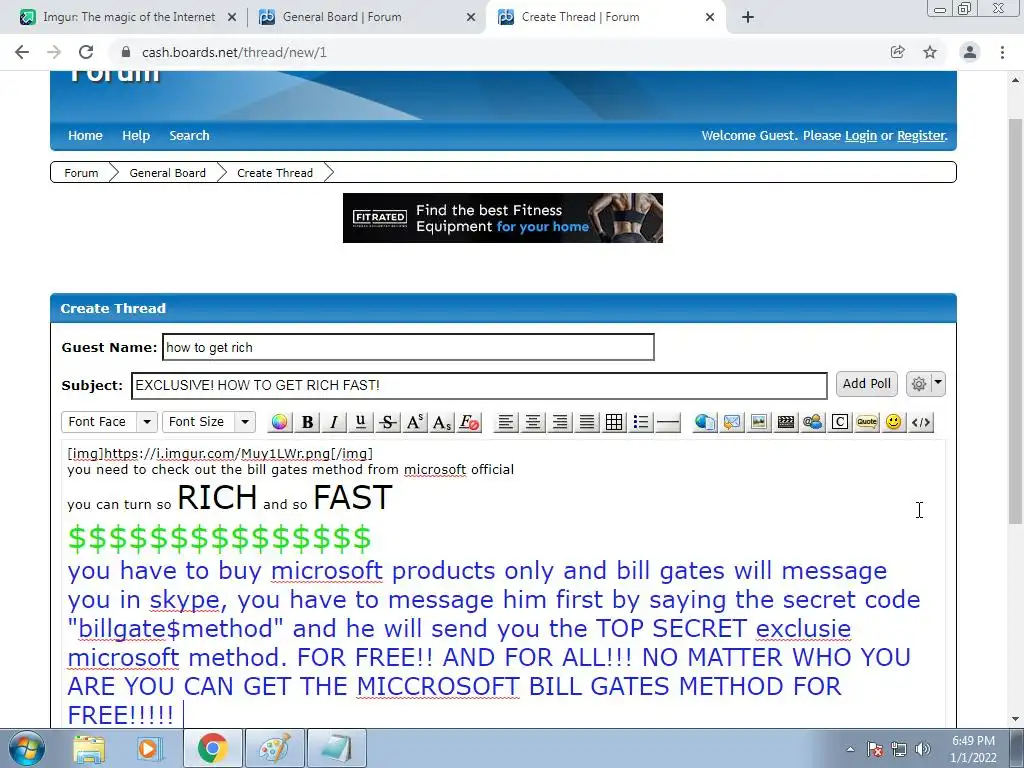Open File Explorer from the taskbar

coord(89,748)
